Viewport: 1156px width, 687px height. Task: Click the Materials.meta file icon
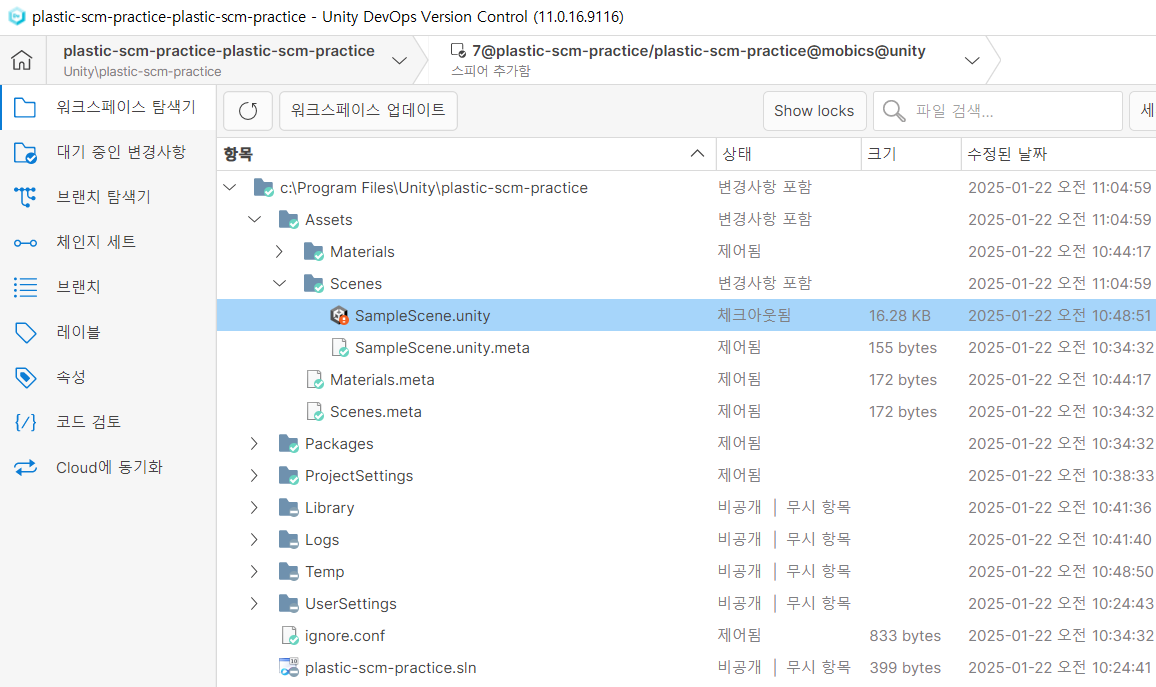pos(315,380)
